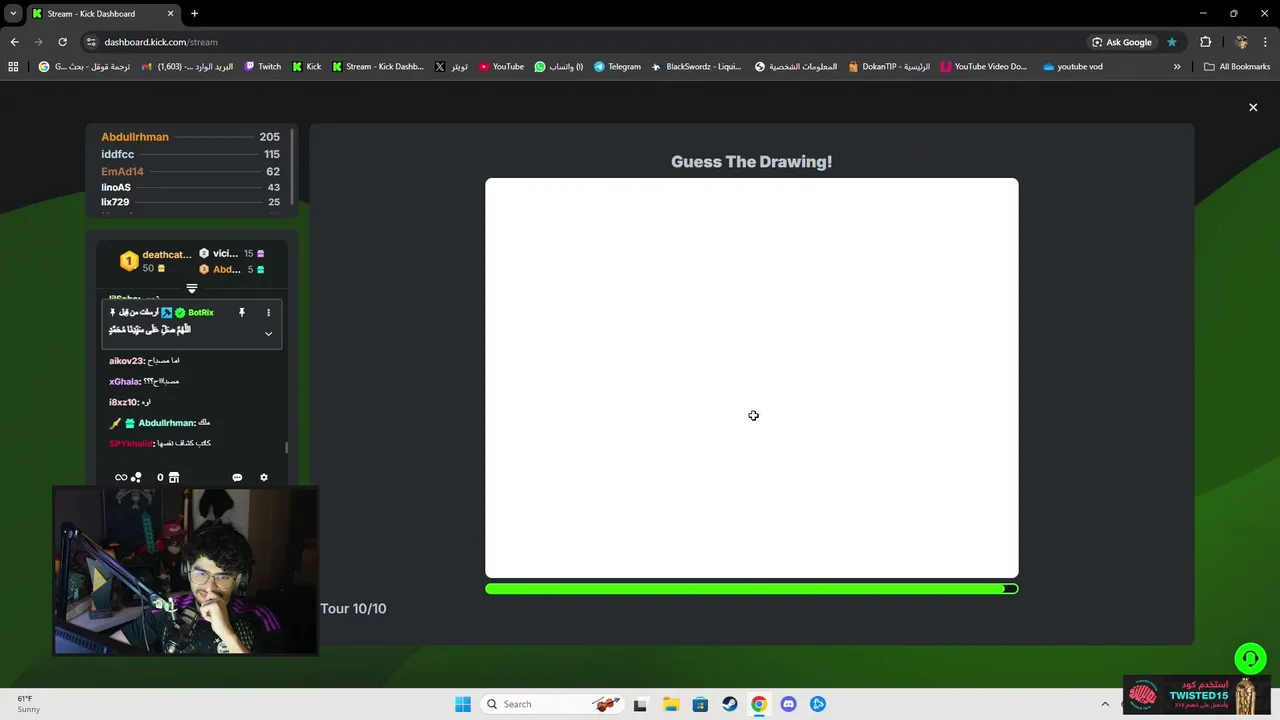Open a new browser tab
Viewport: 1280px width, 720px height.
(194, 14)
